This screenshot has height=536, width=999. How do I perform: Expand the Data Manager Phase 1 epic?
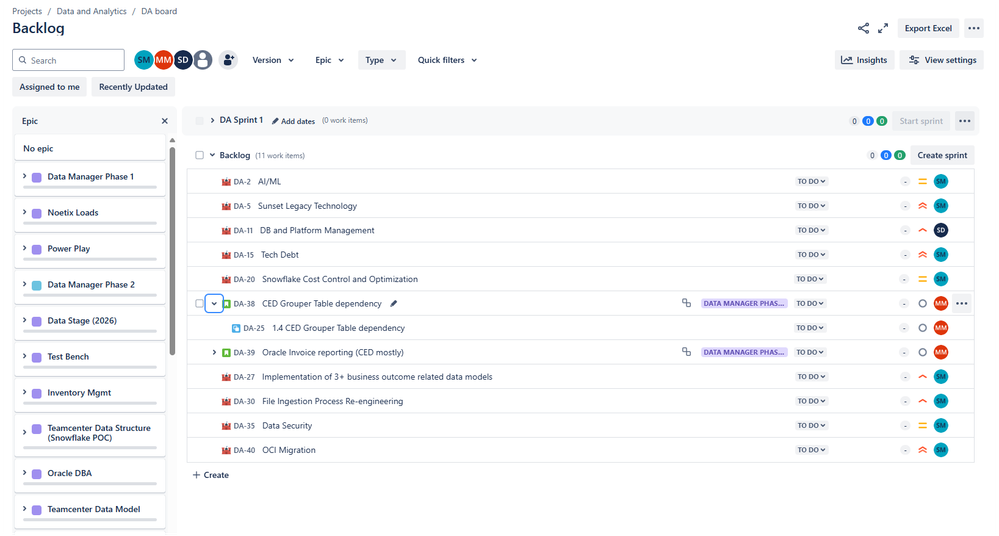pos(24,177)
